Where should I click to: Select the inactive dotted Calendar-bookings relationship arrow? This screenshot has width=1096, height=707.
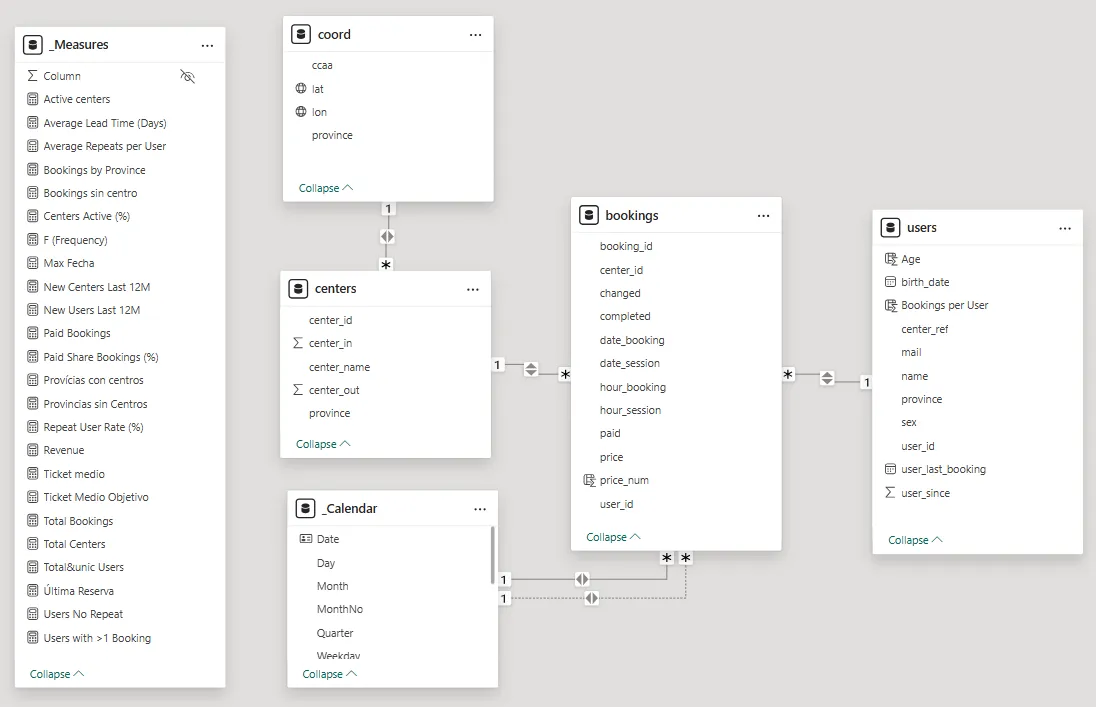[591, 598]
